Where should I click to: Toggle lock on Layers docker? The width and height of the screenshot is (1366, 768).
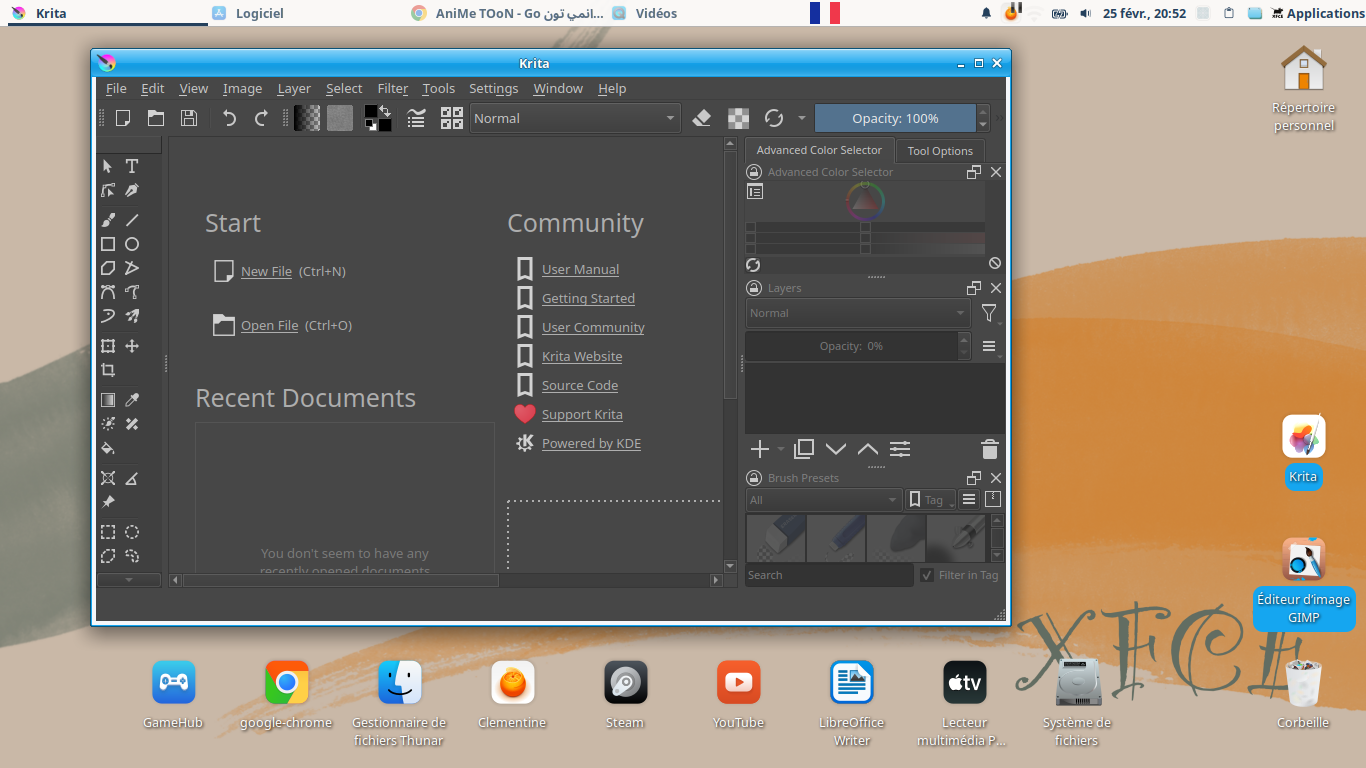click(755, 288)
